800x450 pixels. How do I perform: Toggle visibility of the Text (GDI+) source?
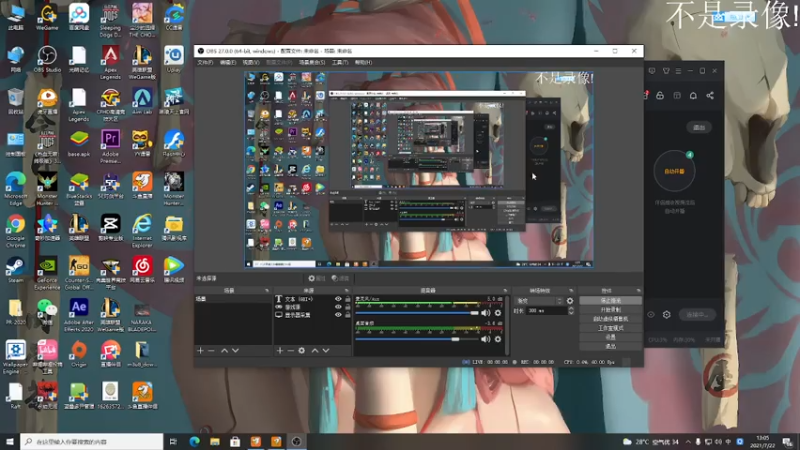[x=338, y=299]
